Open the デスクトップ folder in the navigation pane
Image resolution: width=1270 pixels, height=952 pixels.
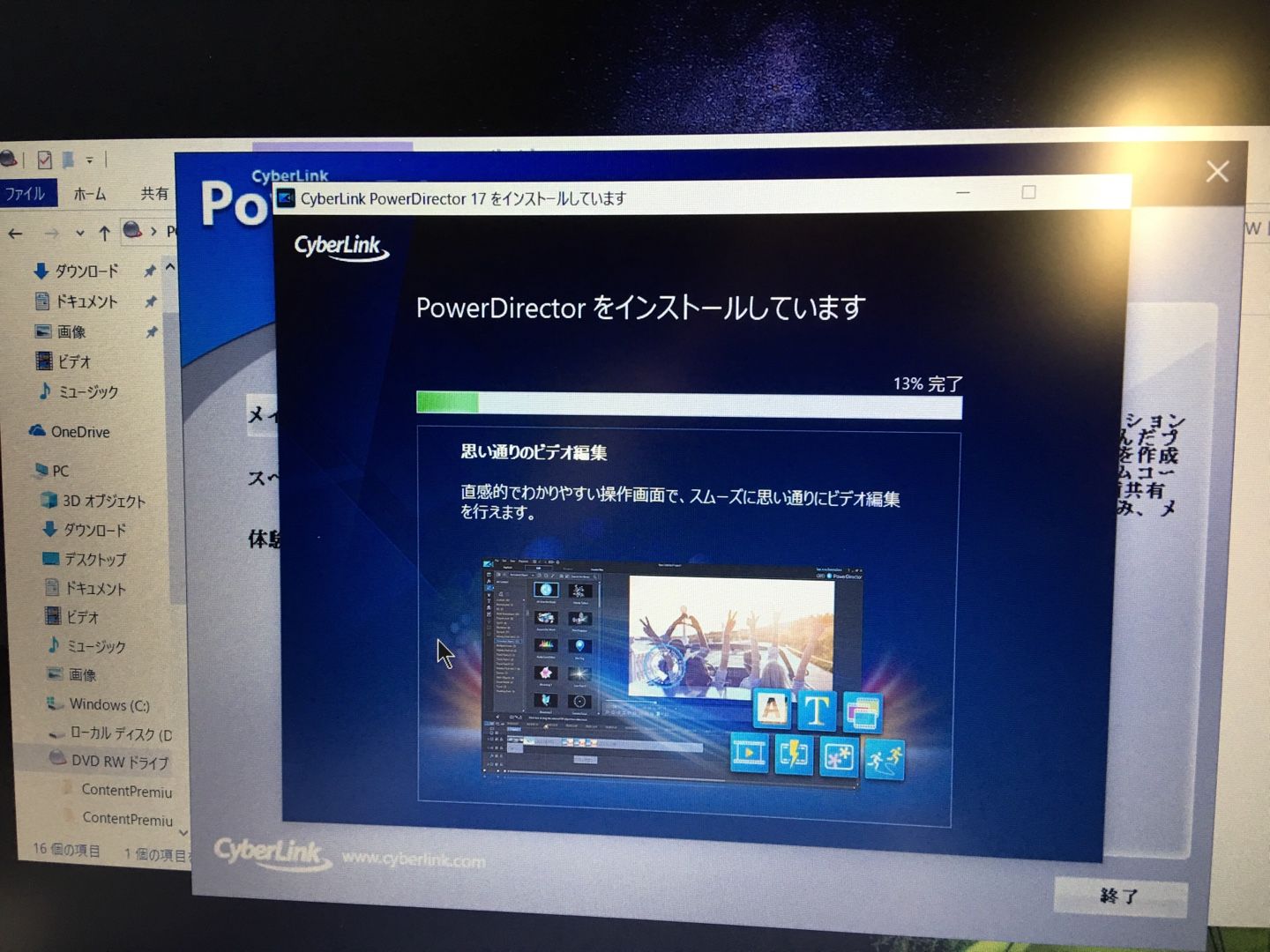click(85, 559)
